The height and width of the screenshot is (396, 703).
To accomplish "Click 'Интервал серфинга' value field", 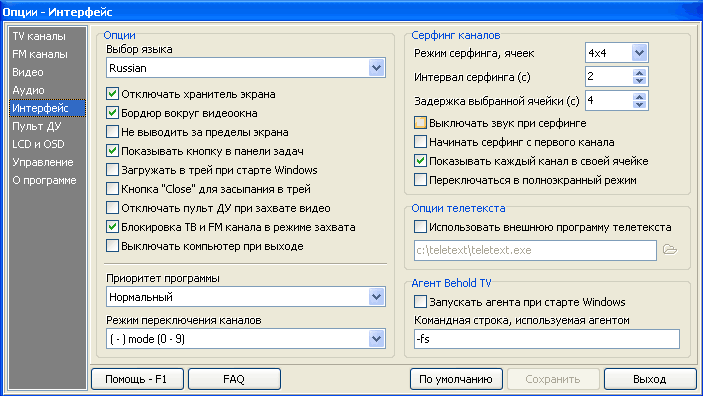I will click(x=609, y=77).
